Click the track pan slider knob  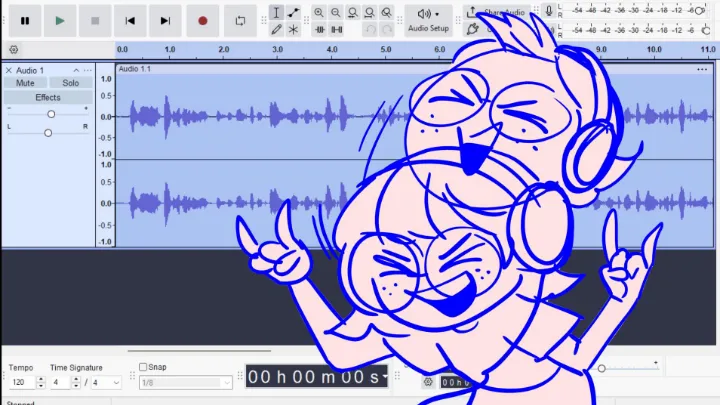click(x=48, y=133)
